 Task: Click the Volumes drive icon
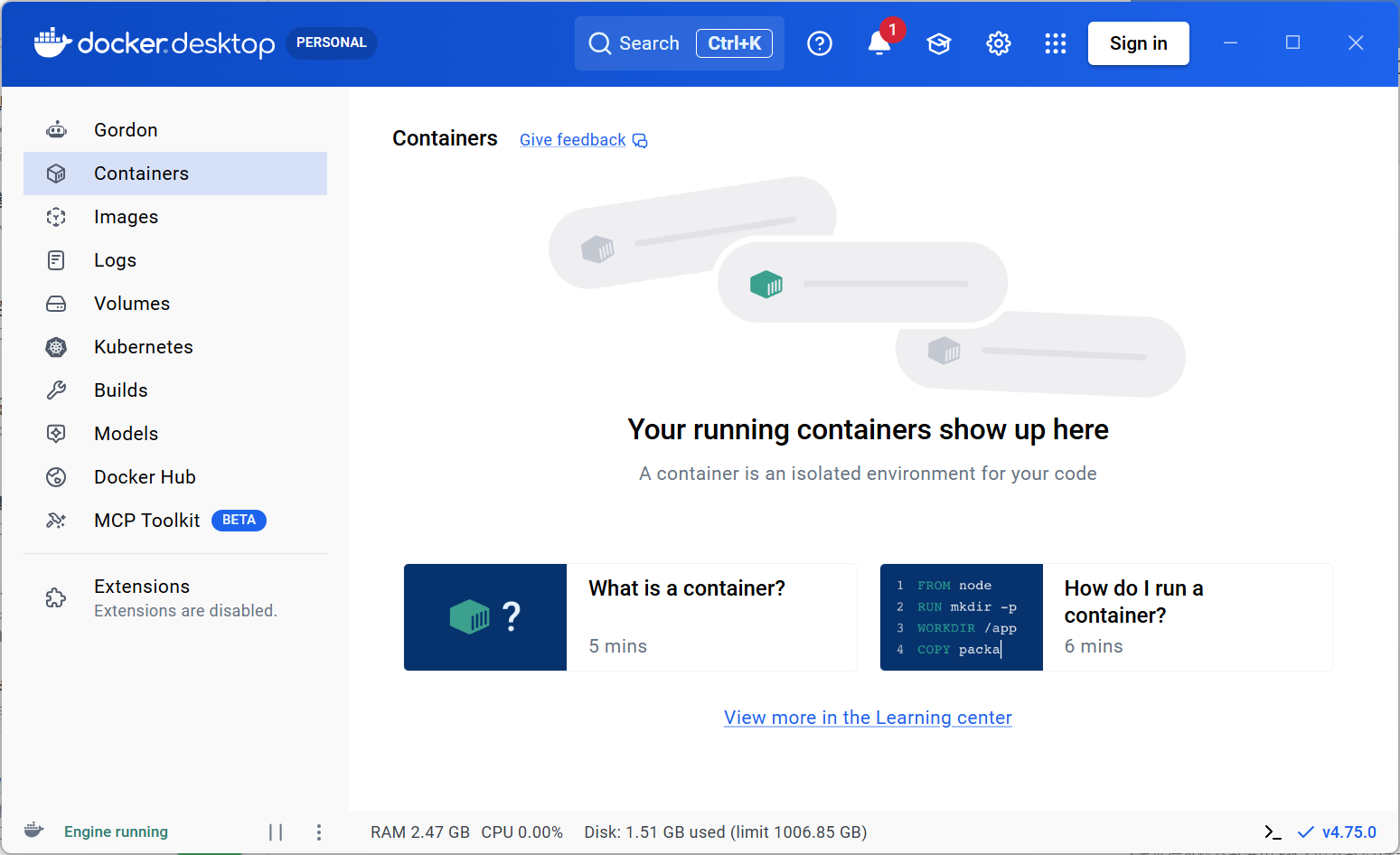[56, 304]
